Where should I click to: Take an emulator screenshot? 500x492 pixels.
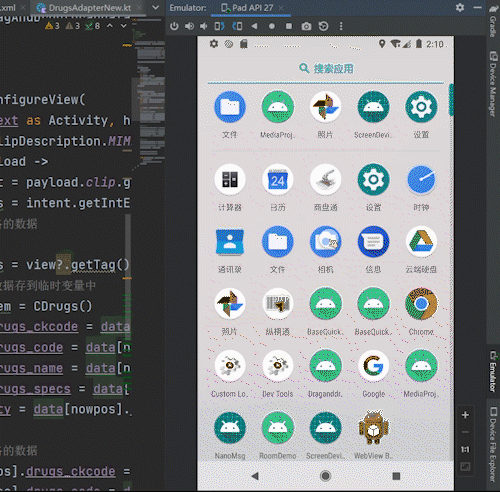coord(306,26)
